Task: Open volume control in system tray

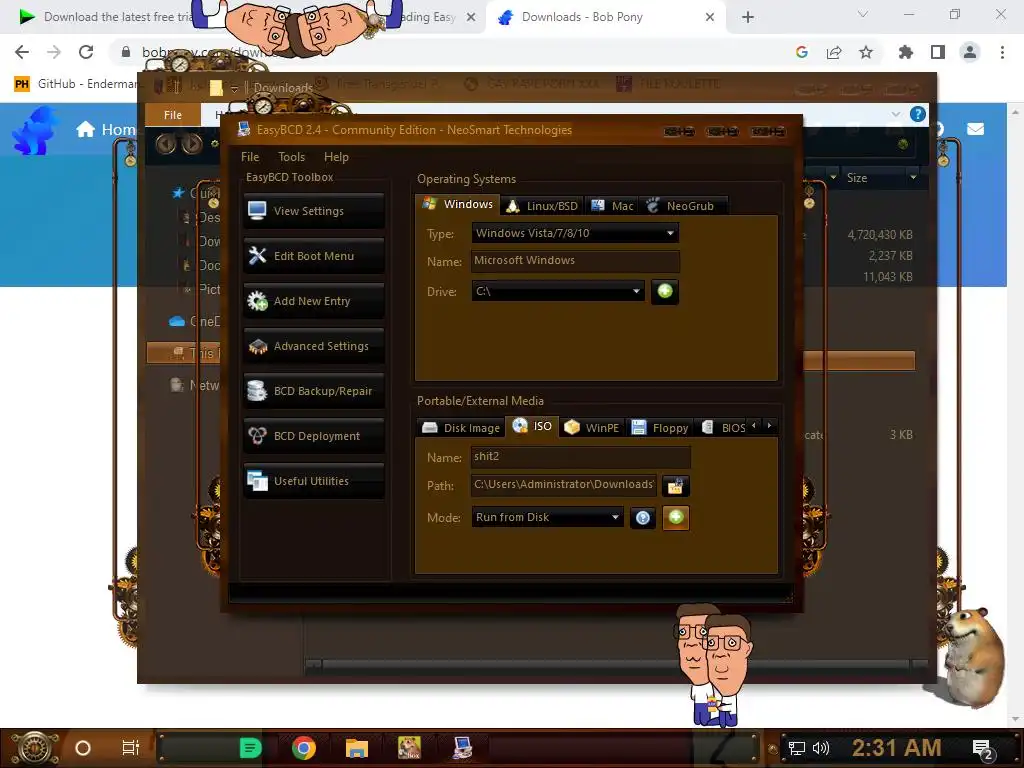Action: pyautogui.click(x=821, y=748)
